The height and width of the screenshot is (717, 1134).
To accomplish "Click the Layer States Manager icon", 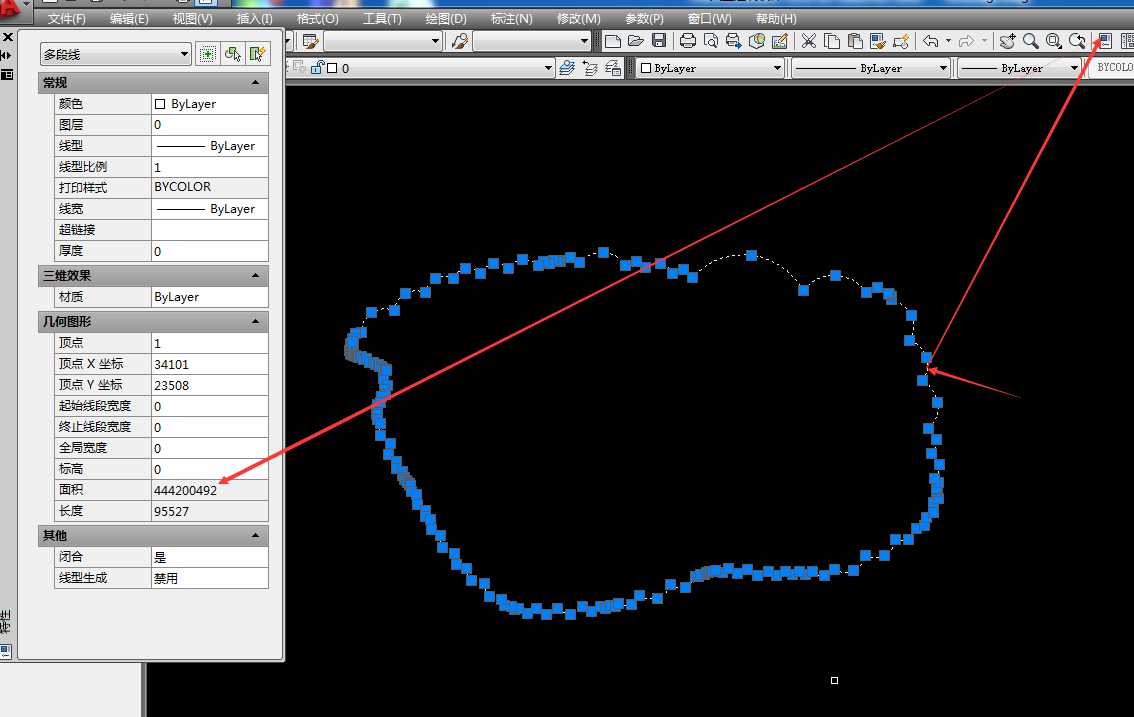I will [613, 68].
